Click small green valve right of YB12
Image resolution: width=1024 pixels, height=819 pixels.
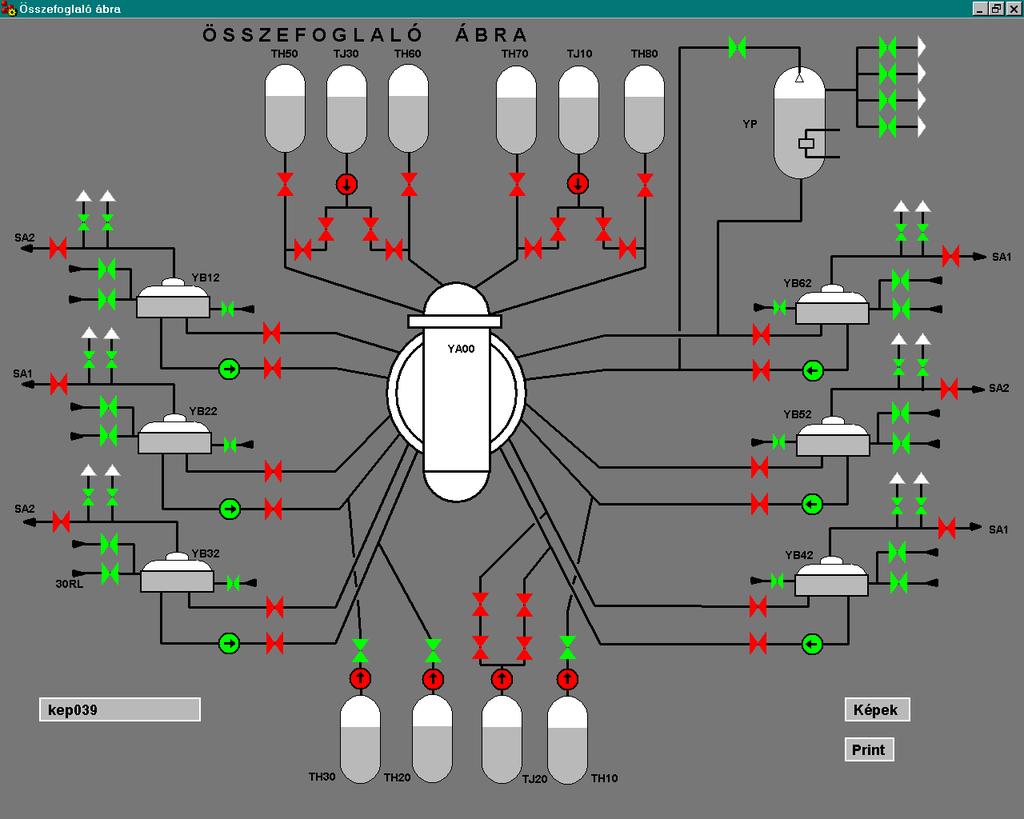coord(228,309)
